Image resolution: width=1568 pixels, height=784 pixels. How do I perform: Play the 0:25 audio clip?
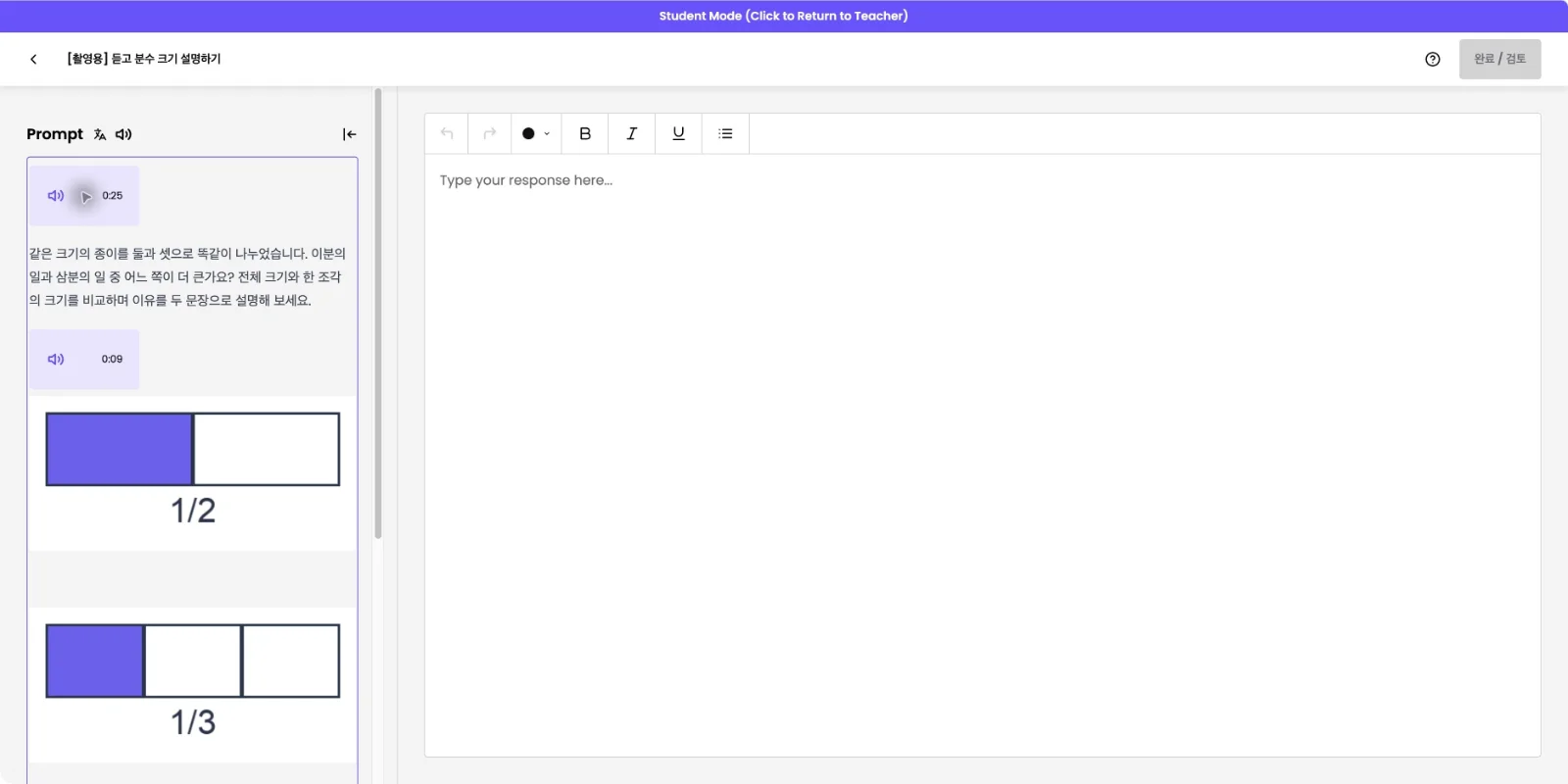(85, 196)
